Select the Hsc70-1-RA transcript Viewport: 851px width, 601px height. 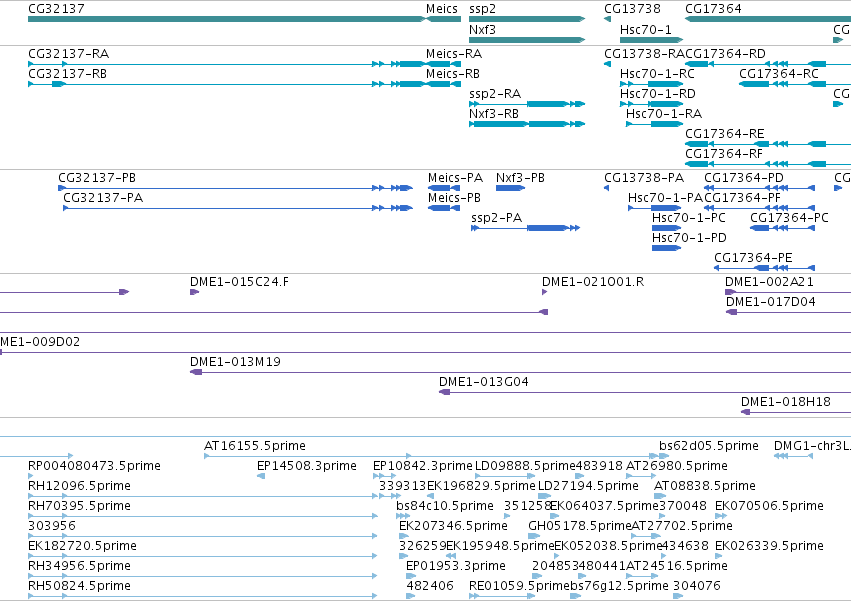click(x=664, y=113)
